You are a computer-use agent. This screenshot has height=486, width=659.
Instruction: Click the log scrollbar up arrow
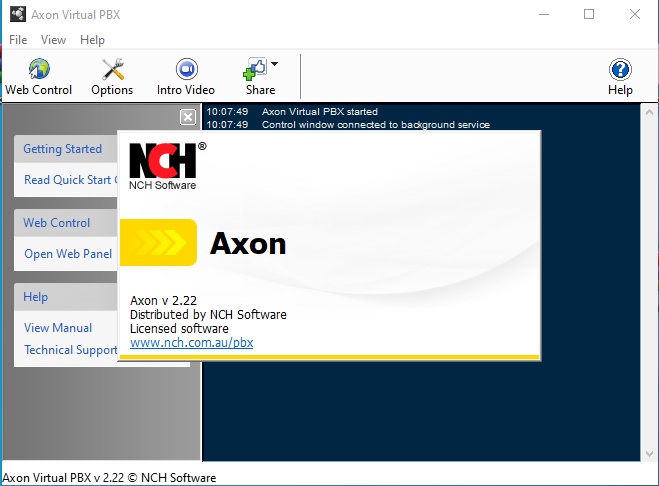[649, 112]
